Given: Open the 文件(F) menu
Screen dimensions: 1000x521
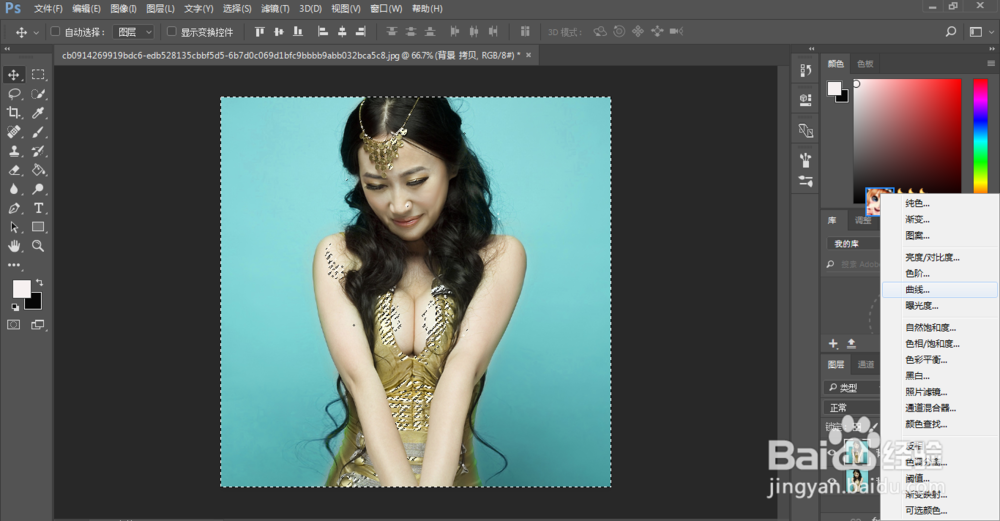Looking at the screenshot, I should point(48,9).
